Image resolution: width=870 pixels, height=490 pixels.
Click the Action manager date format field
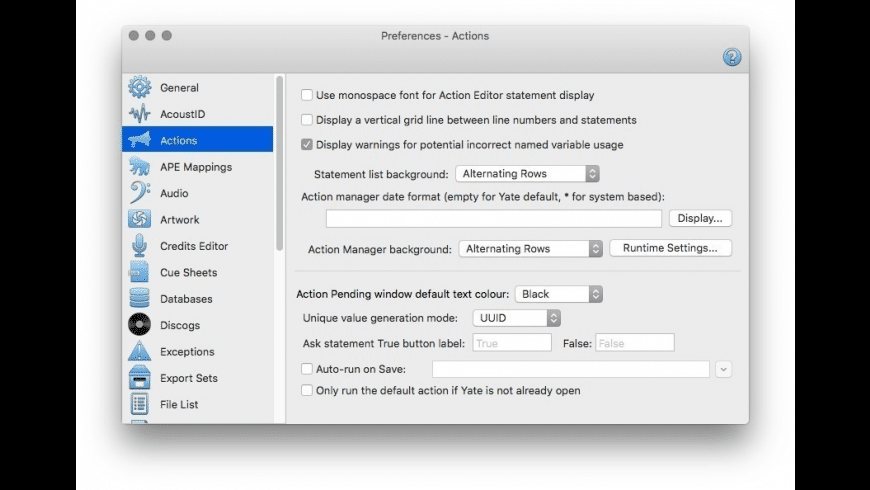(494, 219)
